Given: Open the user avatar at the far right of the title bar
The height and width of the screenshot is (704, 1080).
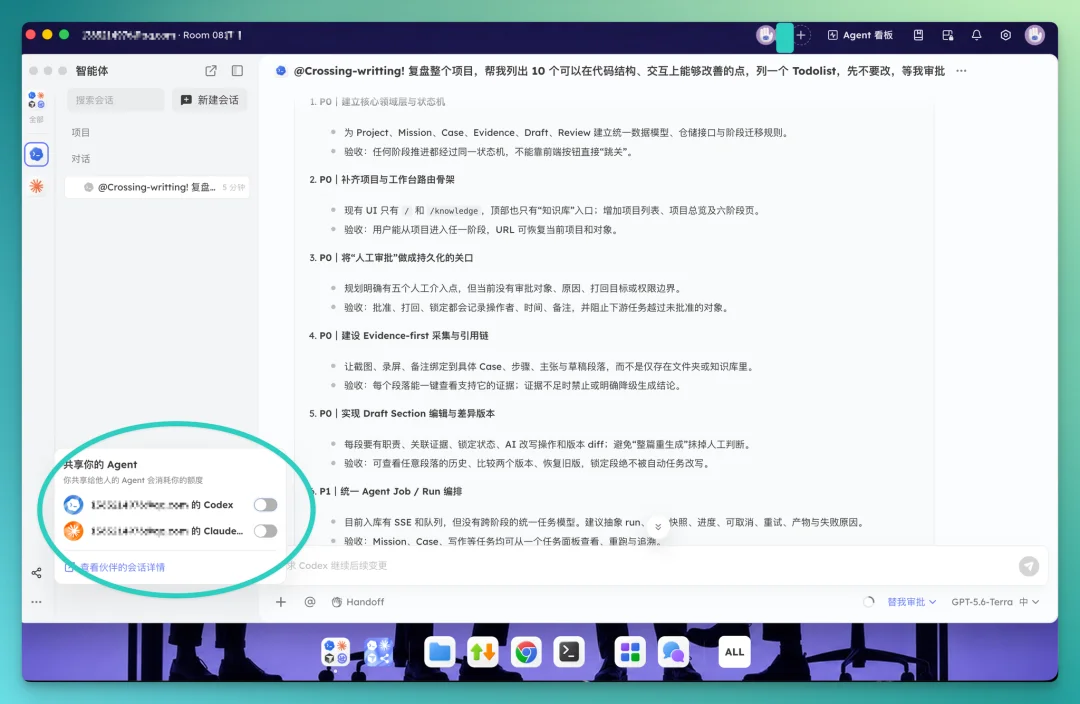Looking at the screenshot, I should pos(1035,35).
